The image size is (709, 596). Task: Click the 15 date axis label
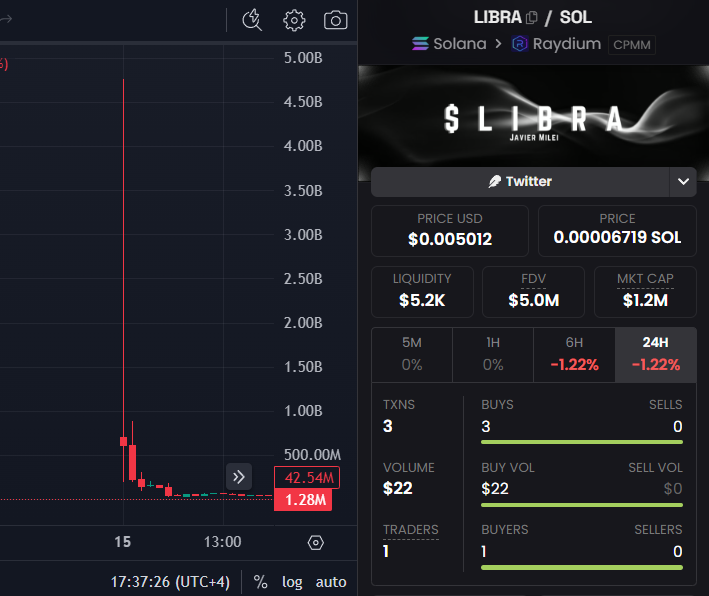tap(123, 542)
